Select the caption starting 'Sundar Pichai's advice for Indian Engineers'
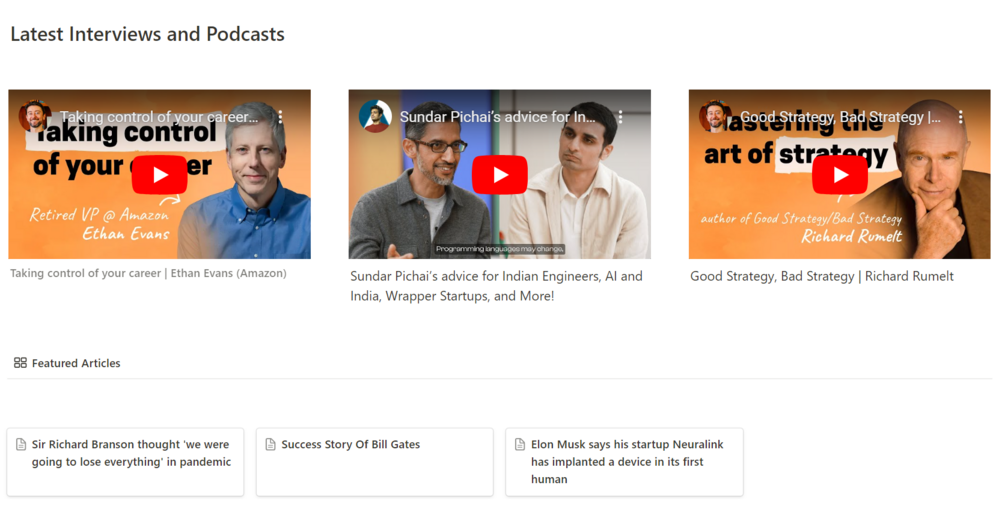 pos(496,286)
